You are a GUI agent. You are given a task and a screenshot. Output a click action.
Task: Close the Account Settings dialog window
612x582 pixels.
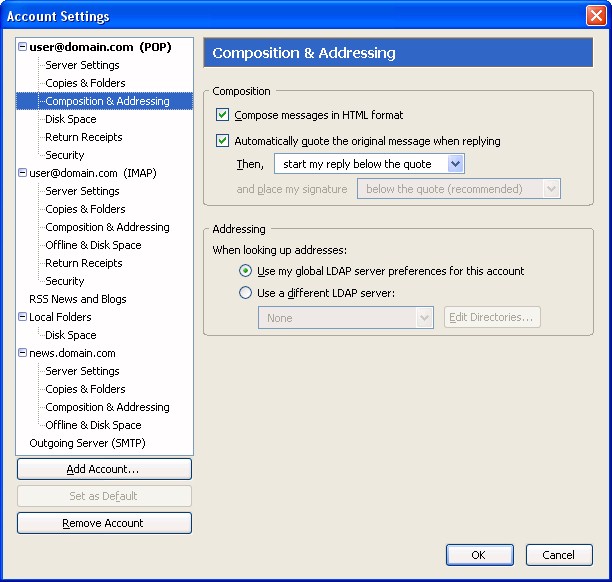(596, 16)
